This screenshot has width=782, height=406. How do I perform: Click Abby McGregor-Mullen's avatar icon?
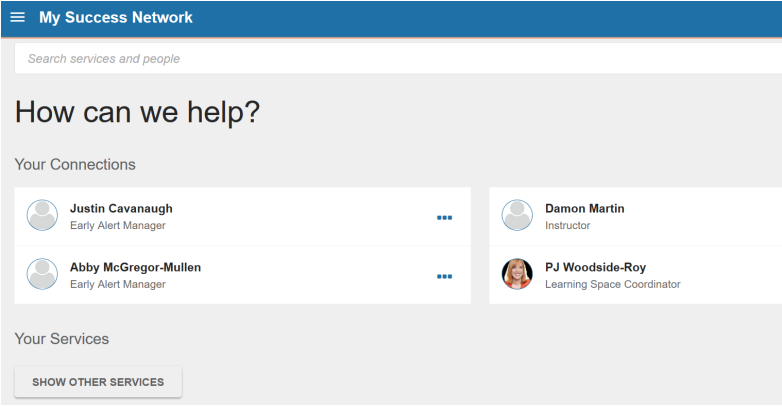pos(42,274)
